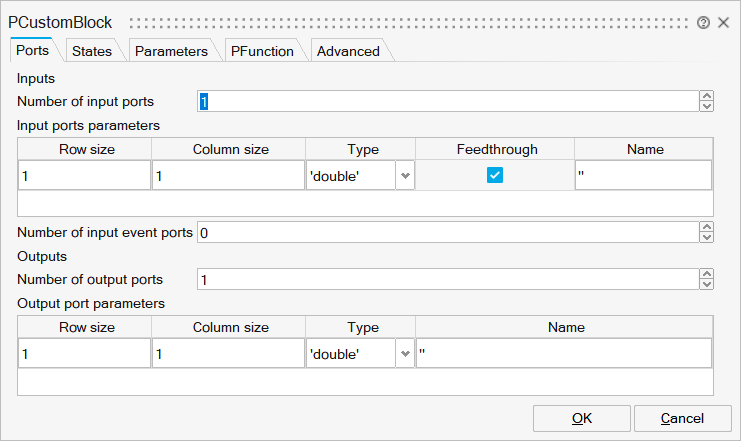Increment number of input event ports
741x441 pixels.
[707, 228]
